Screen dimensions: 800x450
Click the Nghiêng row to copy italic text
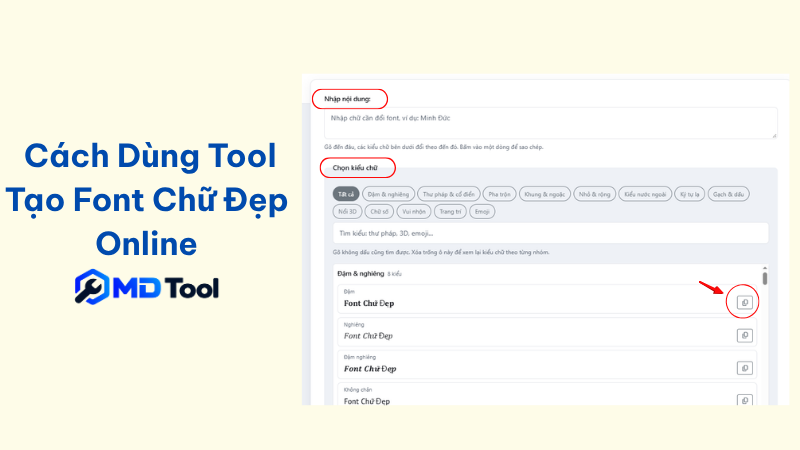pyautogui.click(x=547, y=332)
